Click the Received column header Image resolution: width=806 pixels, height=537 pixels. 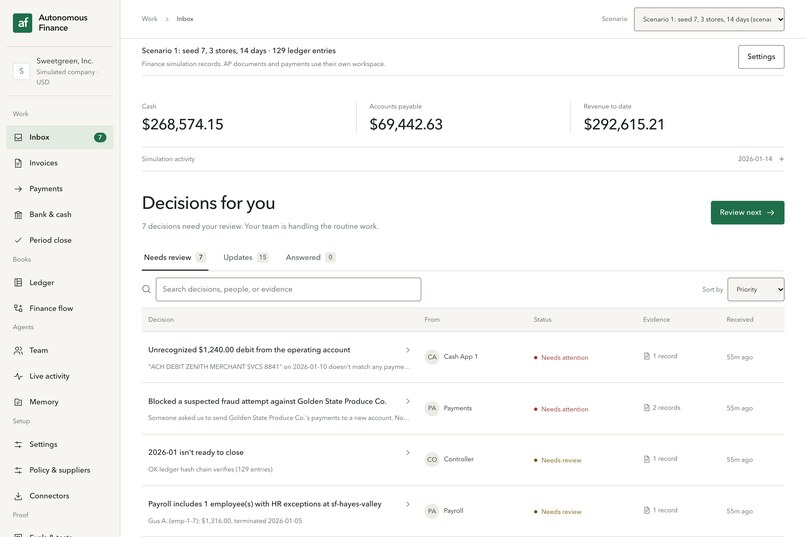(740, 320)
